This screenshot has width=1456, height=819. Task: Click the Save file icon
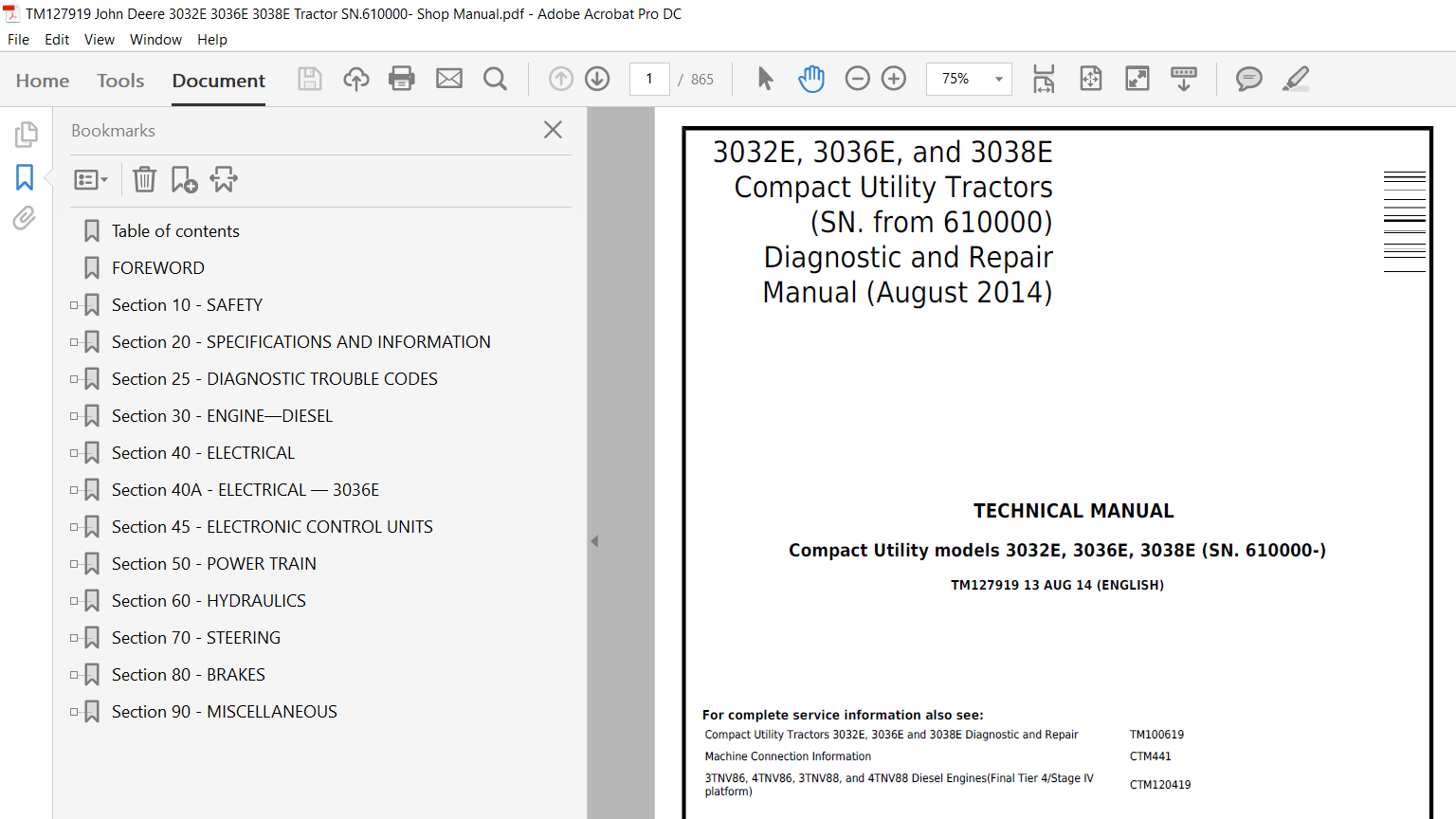[x=310, y=79]
